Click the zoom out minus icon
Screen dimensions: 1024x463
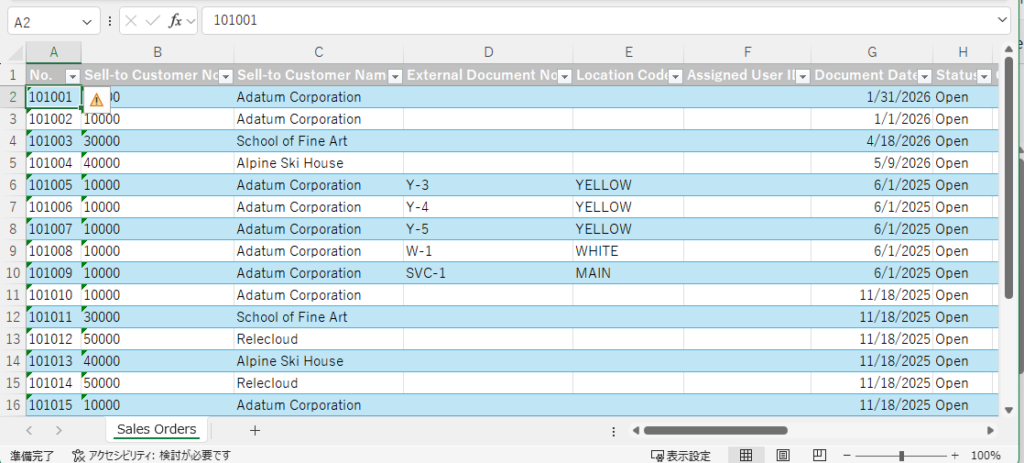(848, 455)
